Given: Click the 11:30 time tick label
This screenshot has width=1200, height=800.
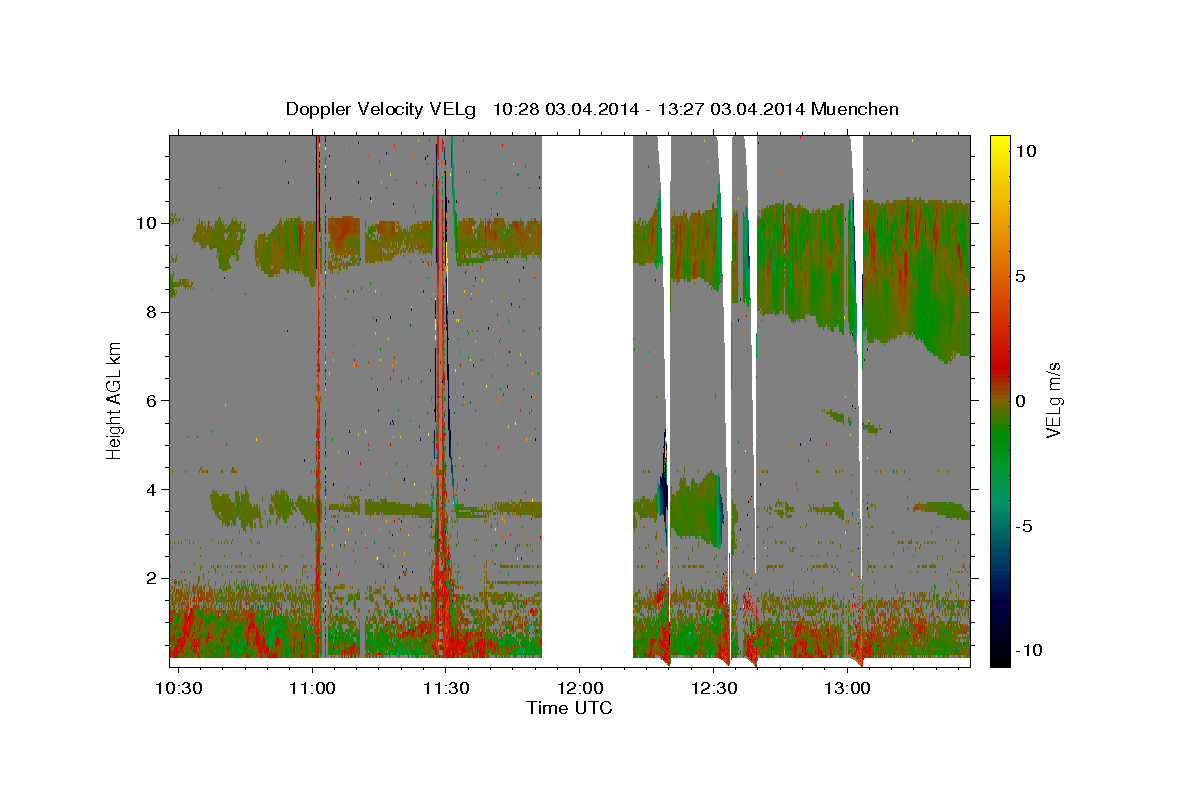Looking at the screenshot, I should (446, 688).
